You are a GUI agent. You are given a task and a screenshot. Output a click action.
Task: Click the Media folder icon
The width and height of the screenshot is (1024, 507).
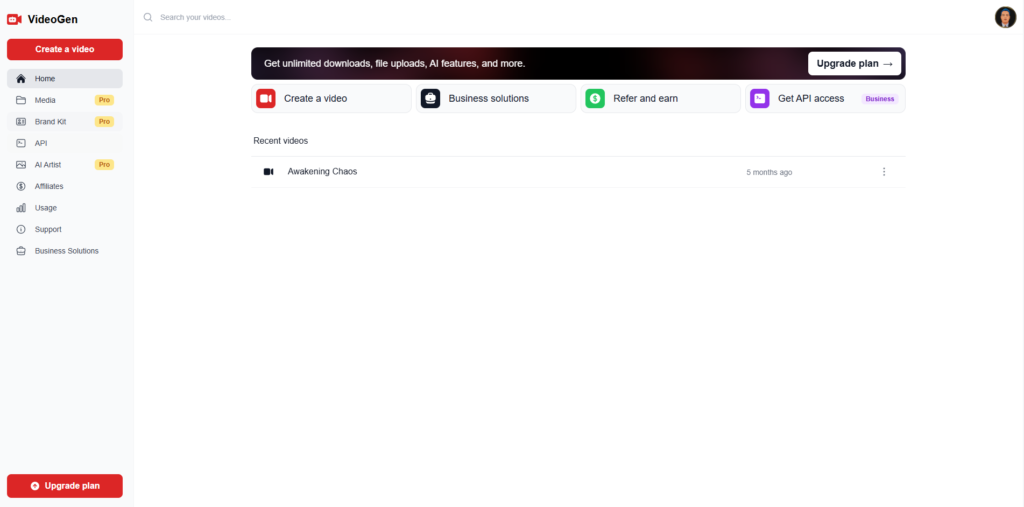coord(21,100)
